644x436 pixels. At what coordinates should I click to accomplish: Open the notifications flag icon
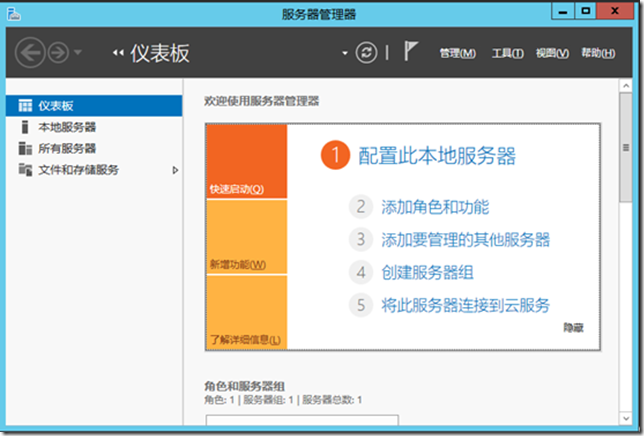[x=410, y=51]
